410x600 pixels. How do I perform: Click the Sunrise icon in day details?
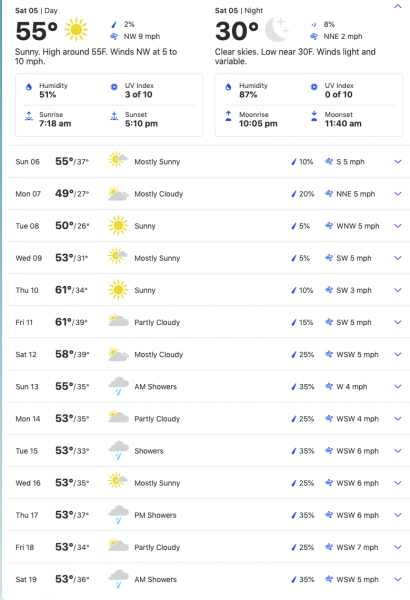29,116
